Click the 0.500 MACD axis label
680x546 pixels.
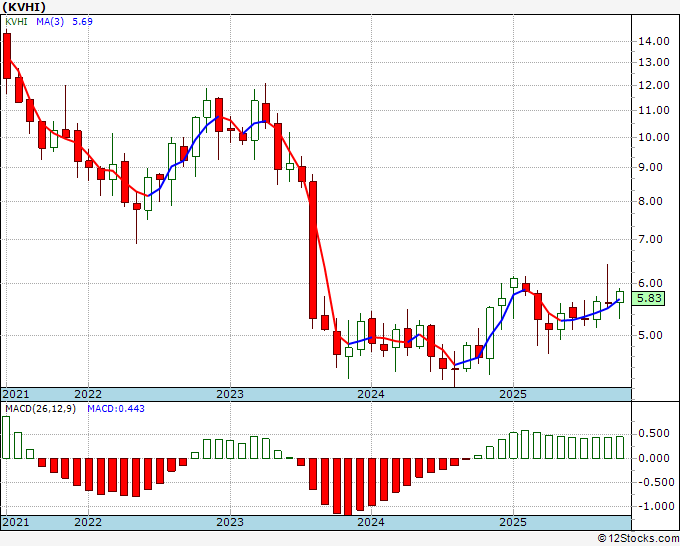pyautogui.click(x=654, y=434)
